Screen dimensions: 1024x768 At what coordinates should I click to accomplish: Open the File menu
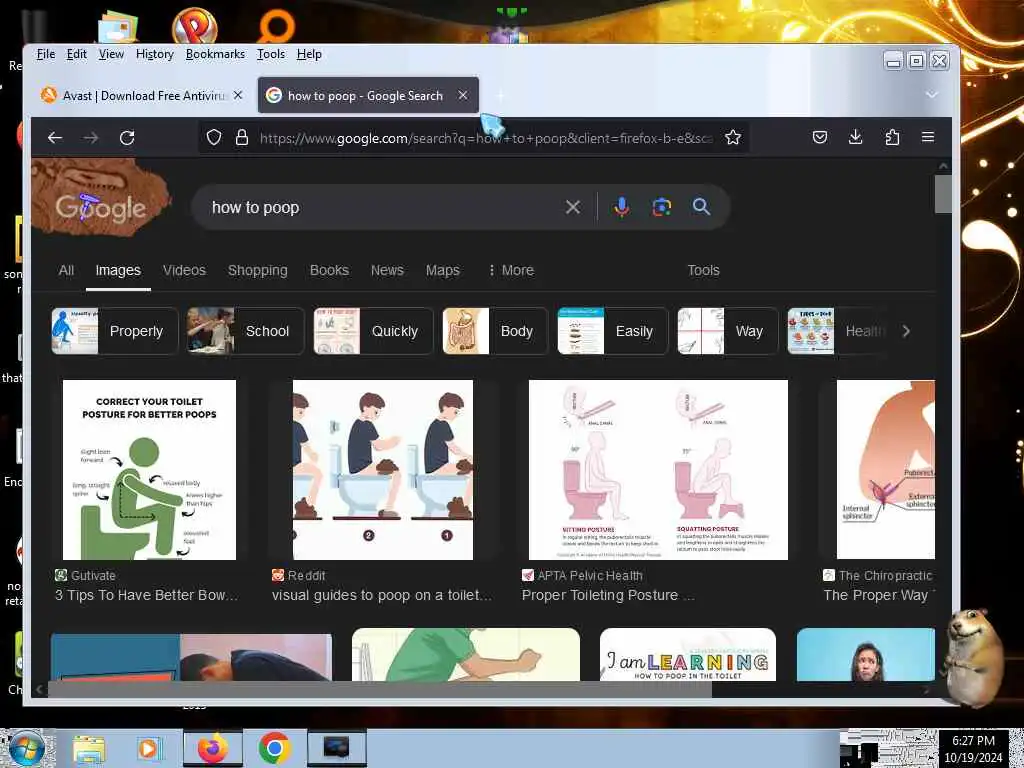pos(46,54)
